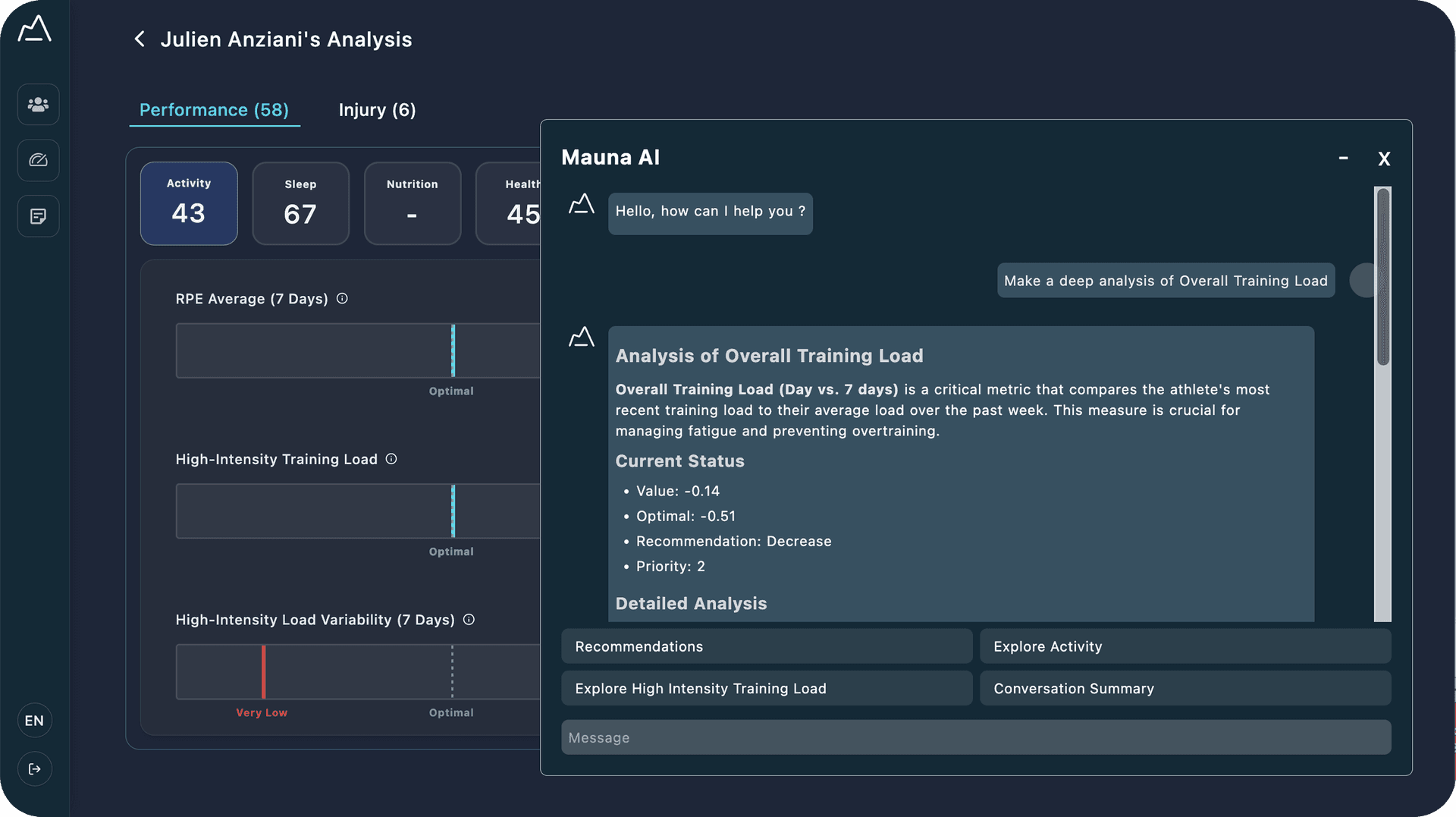Image resolution: width=1456 pixels, height=817 pixels.
Task: Switch to the Performance (58) tab
Action: [215, 110]
